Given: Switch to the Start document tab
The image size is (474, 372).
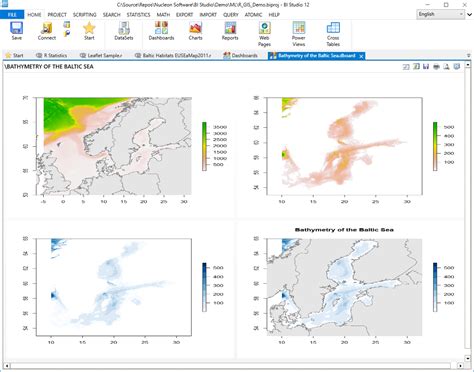Looking at the screenshot, I should point(14,56).
